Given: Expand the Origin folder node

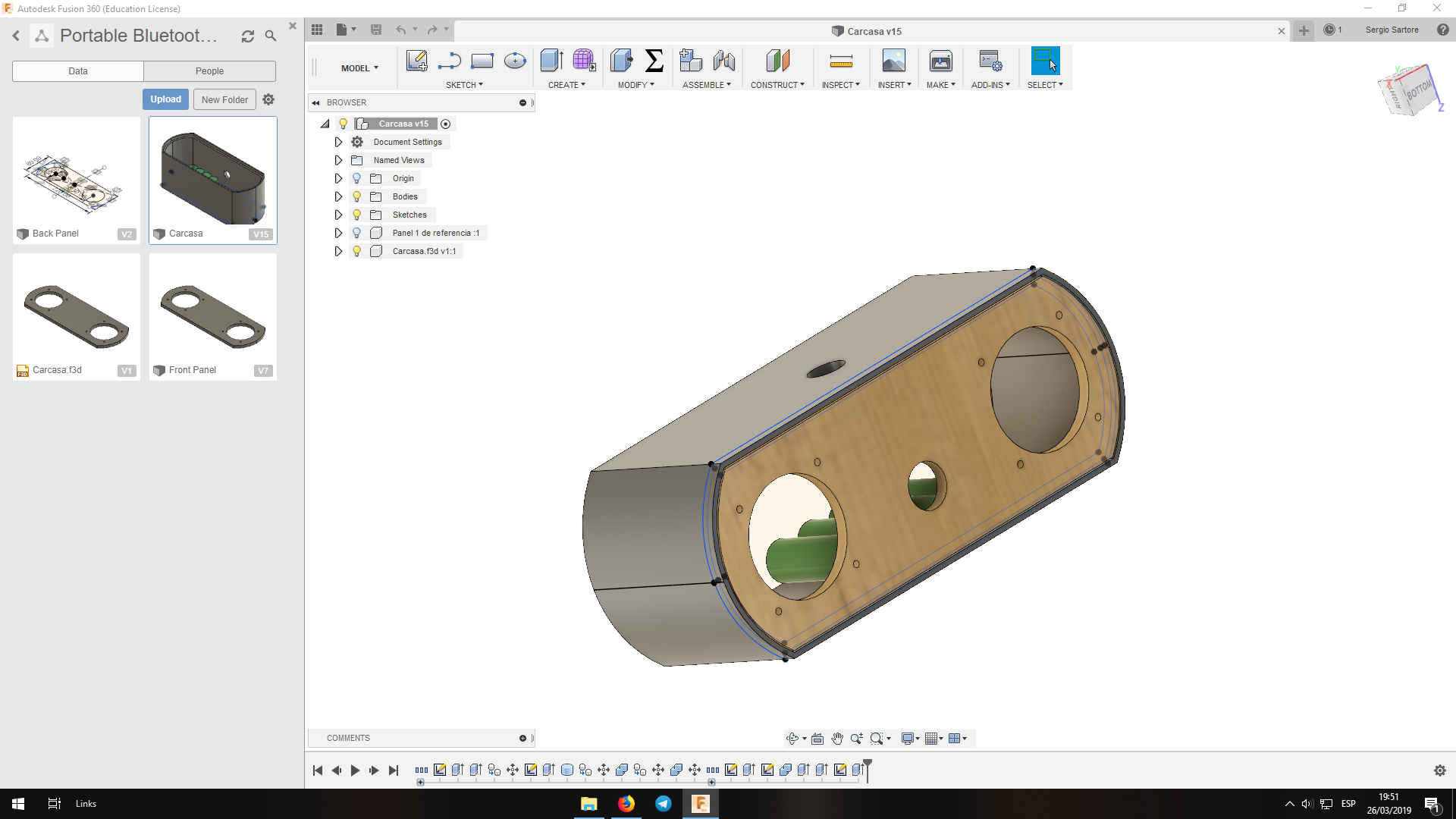Looking at the screenshot, I should click(338, 178).
